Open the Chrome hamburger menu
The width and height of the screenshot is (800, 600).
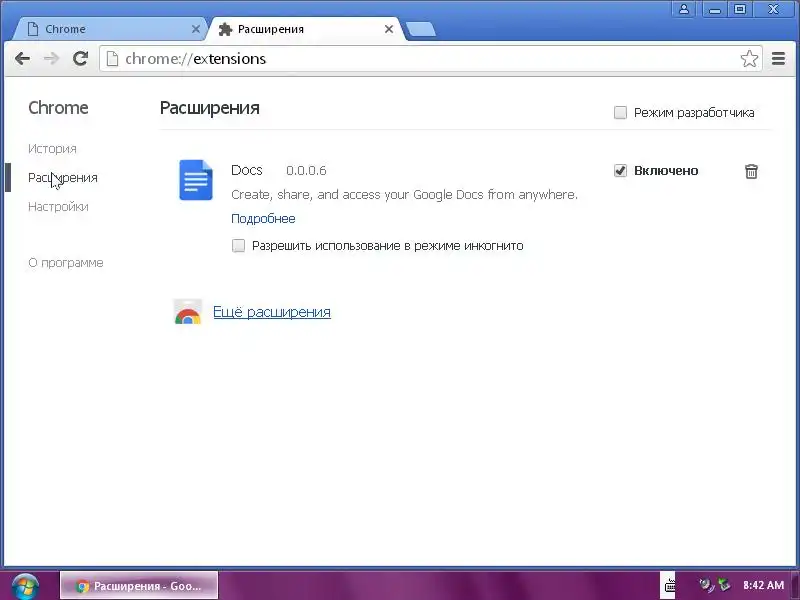(778, 59)
